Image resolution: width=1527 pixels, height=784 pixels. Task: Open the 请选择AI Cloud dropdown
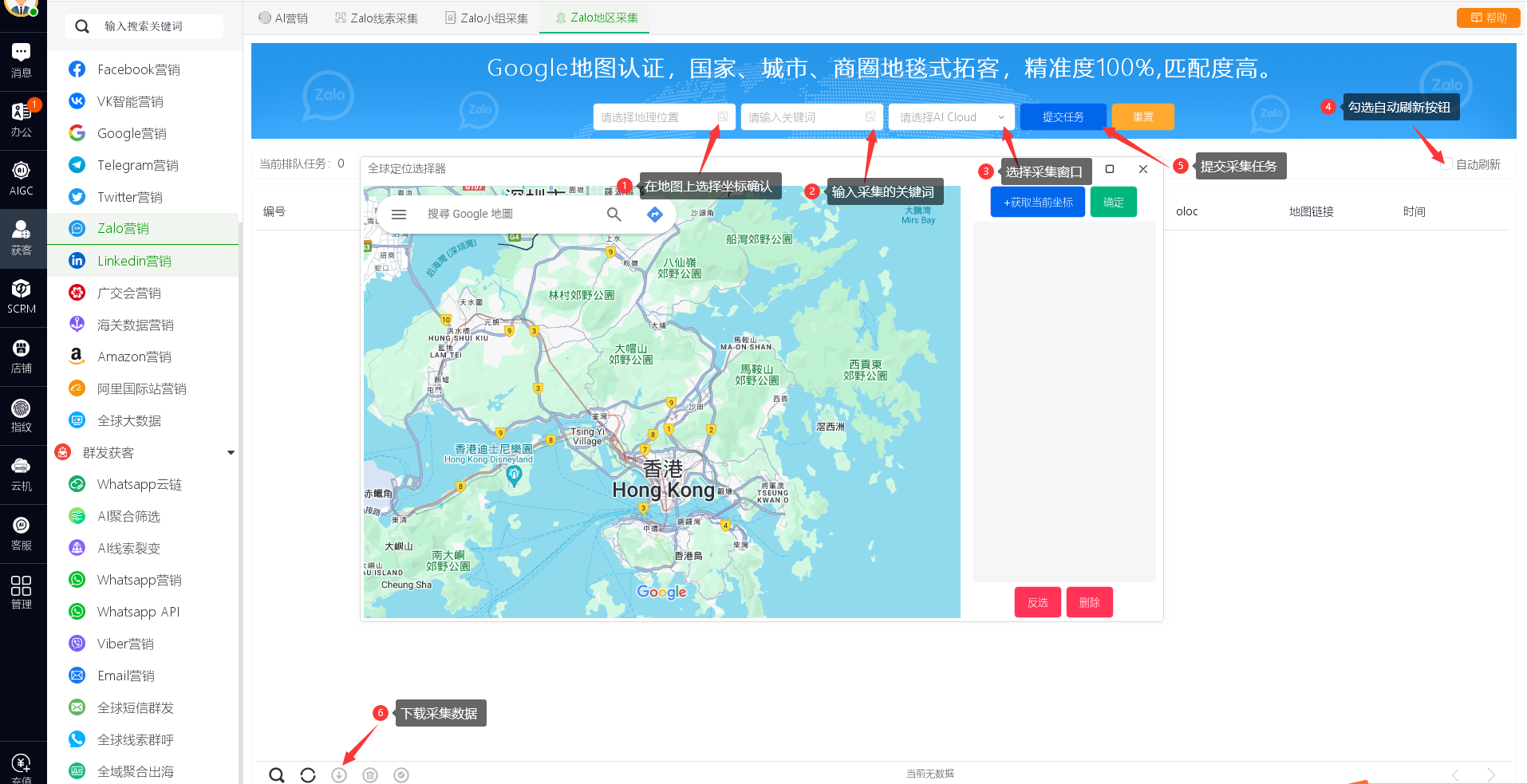[x=951, y=117]
